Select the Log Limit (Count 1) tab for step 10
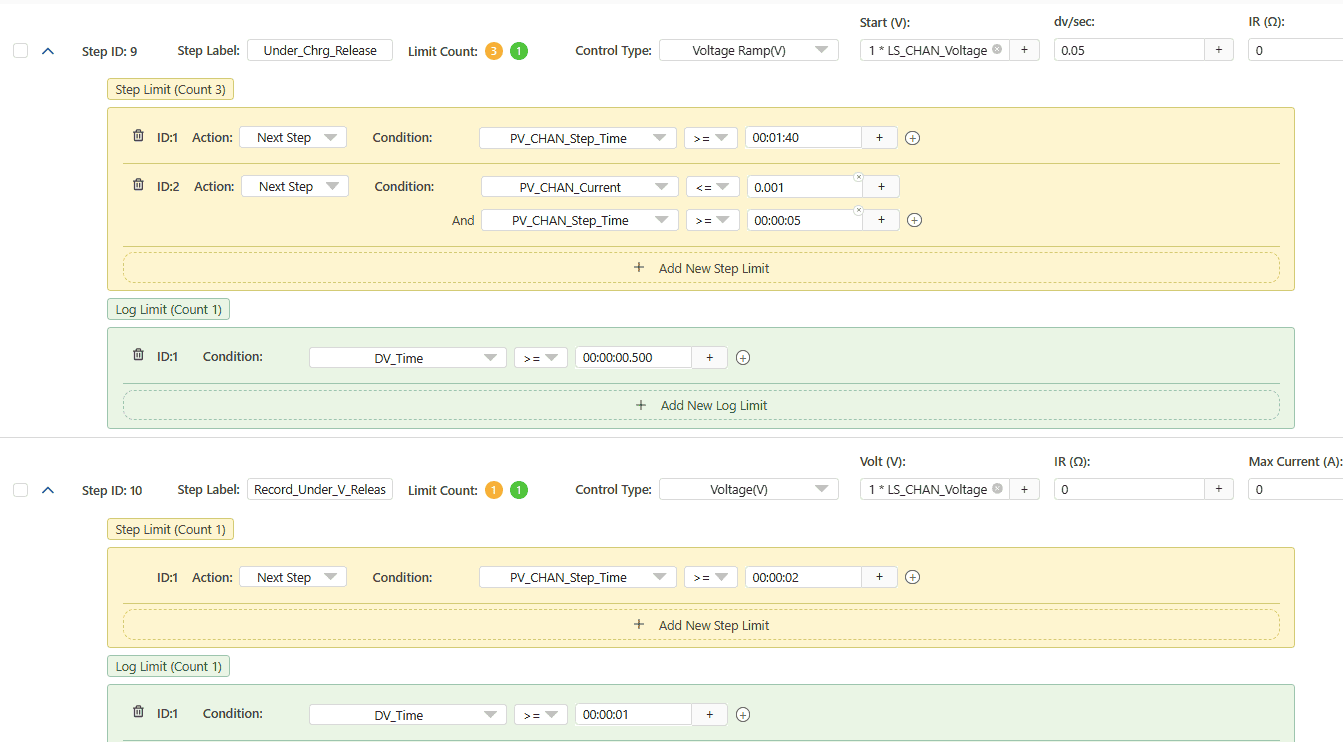Screen dimensions: 1343x742 (168, 665)
